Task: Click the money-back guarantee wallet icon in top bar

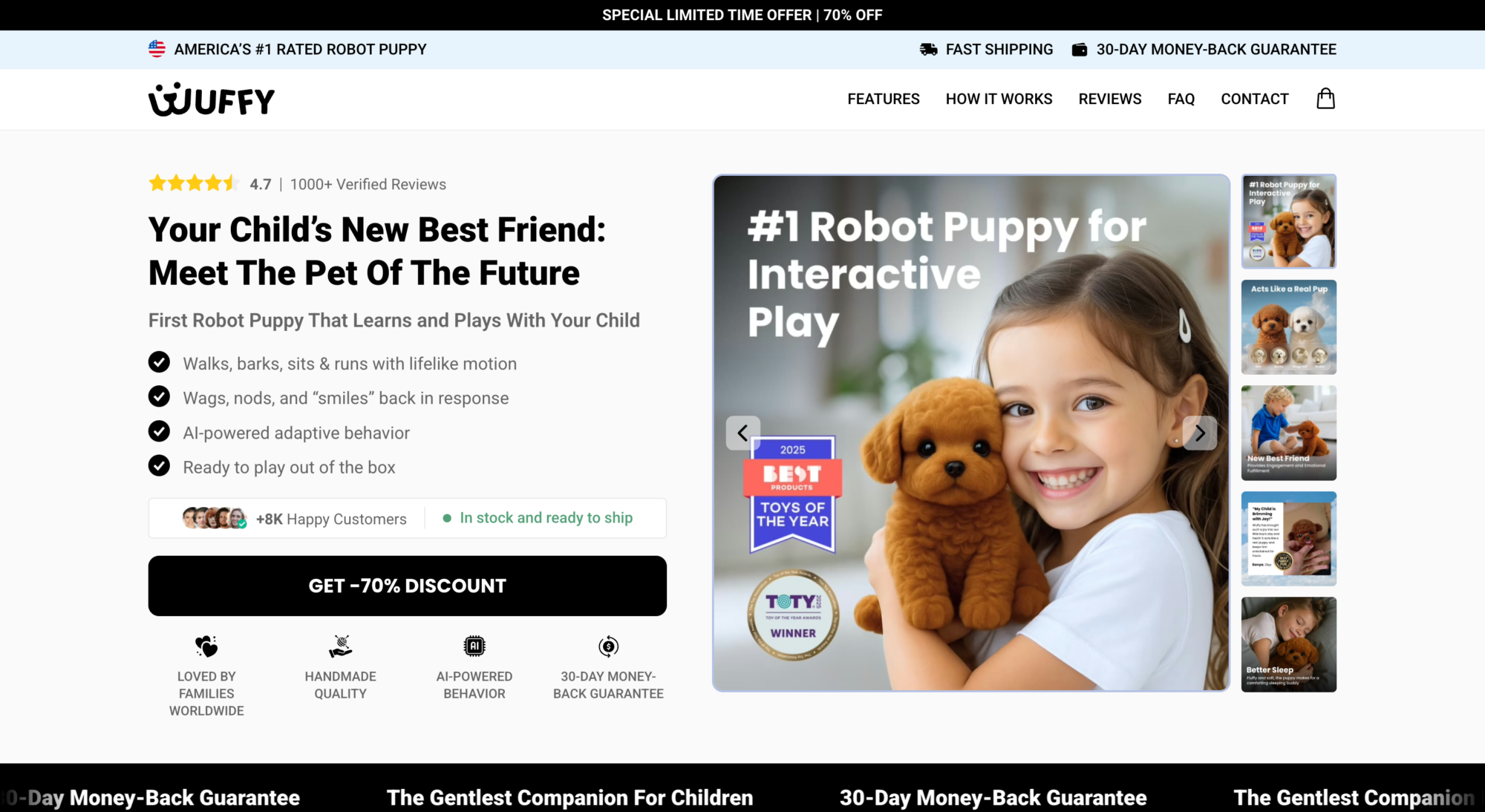Action: [1080, 50]
